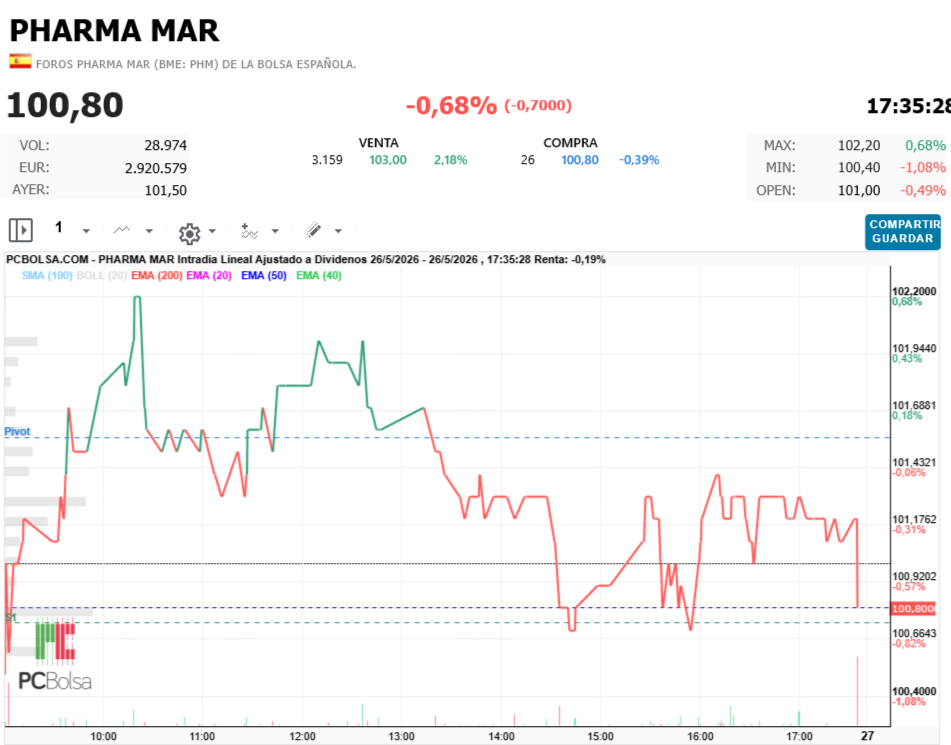
Task: Click the VENTA change 2,18%
Action: (451, 160)
